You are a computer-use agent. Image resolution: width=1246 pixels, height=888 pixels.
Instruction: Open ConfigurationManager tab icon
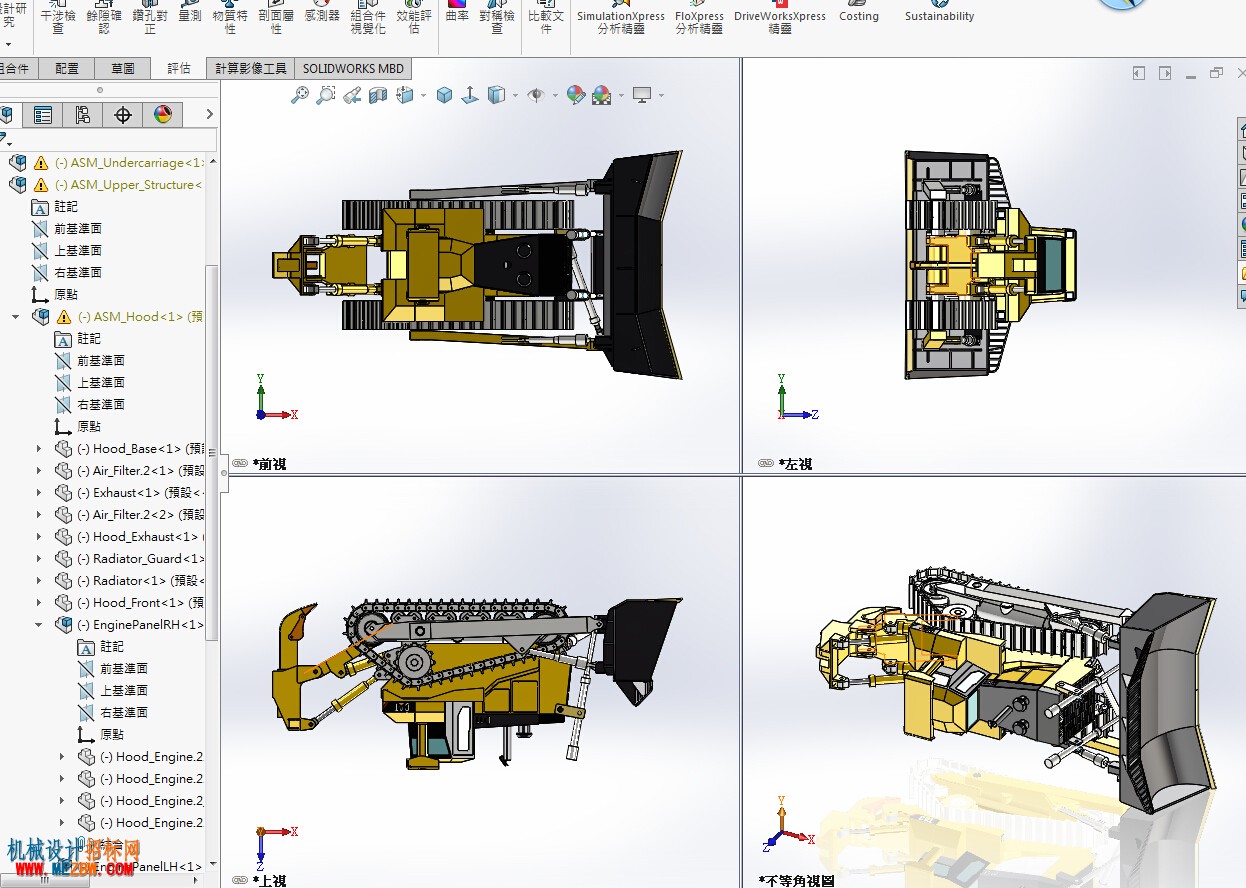pyautogui.click(x=82, y=115)
